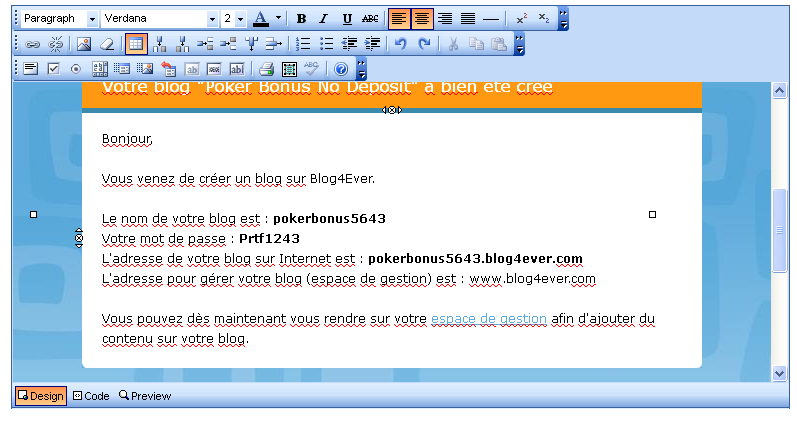Insert a checkbox form element
797x426 pixels.
(53, 69)
